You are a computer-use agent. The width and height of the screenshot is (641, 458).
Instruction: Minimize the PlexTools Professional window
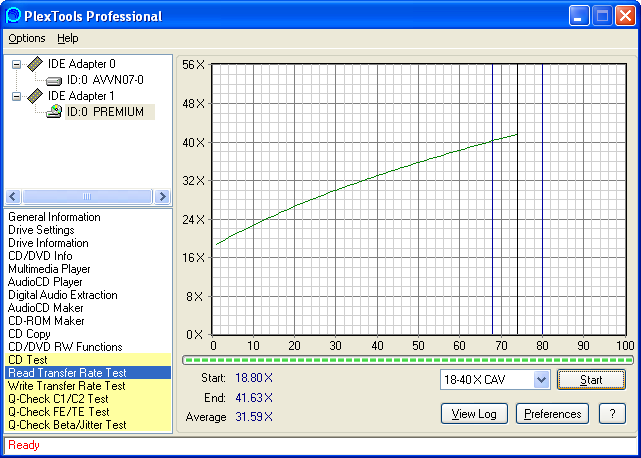578,16
